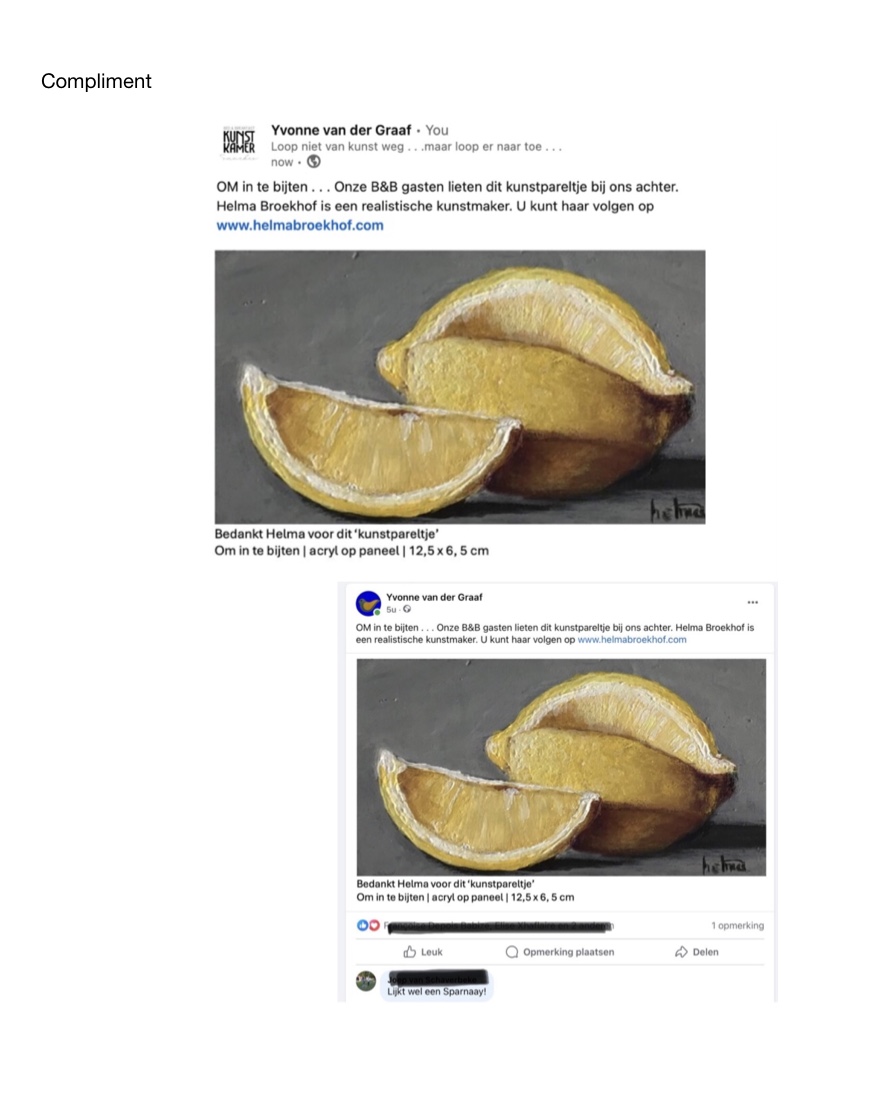Open www.helmabroekhof.com link in LinkedIn post
The image size is (882, 1098).
pyautogui.click(x=300, y=225)
